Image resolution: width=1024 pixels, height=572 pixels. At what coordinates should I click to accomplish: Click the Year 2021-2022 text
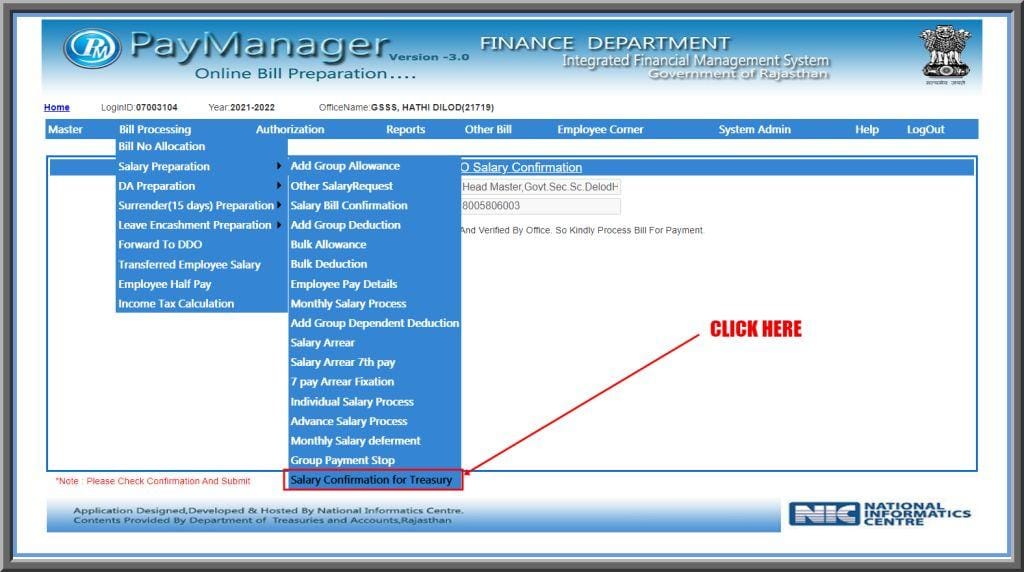pyautogui.click(x=242, y=107)
